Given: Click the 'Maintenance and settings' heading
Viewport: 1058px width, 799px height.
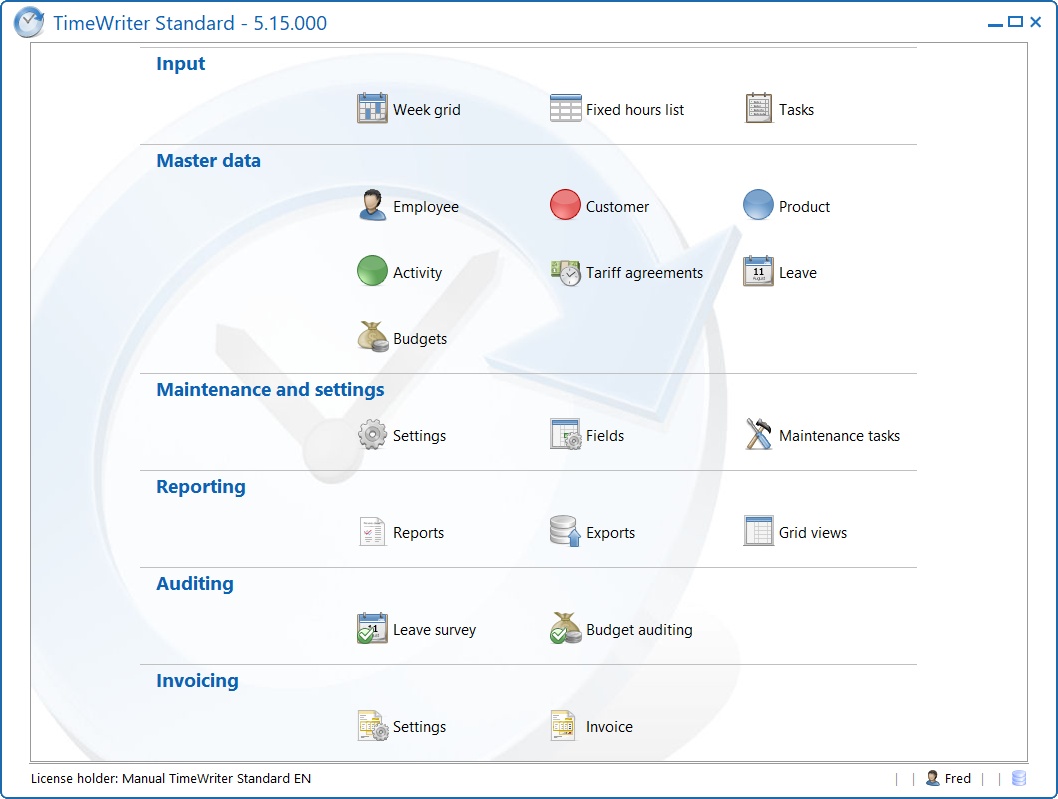Looking at the screenshot, I should 271,389.
